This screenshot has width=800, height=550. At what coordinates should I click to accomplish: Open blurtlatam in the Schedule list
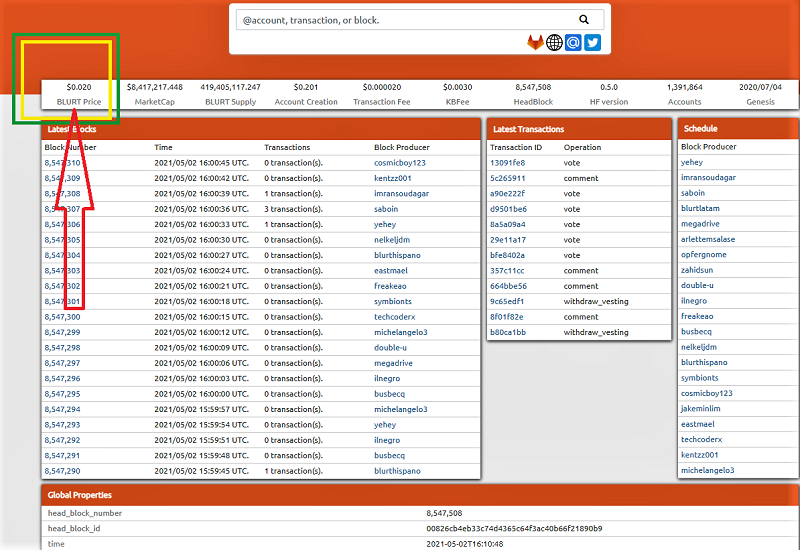pyautogui.click(x=700, y=208)
